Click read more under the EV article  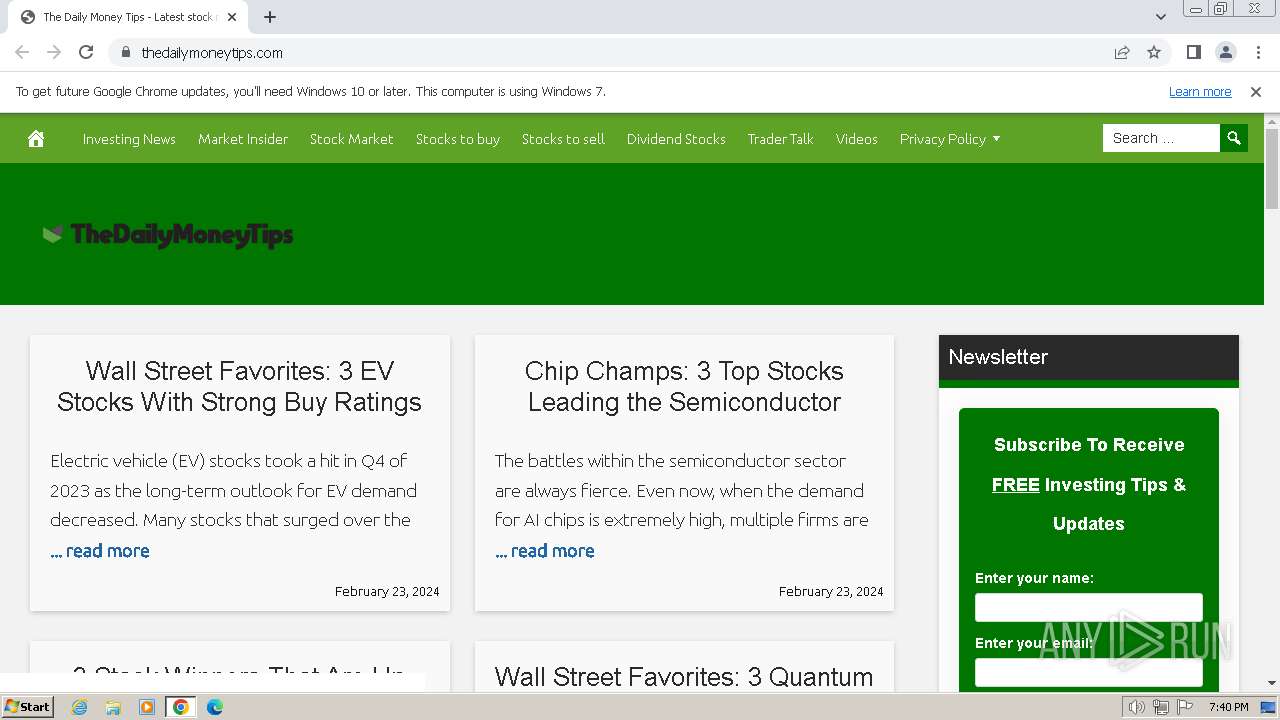pos(100,551)
